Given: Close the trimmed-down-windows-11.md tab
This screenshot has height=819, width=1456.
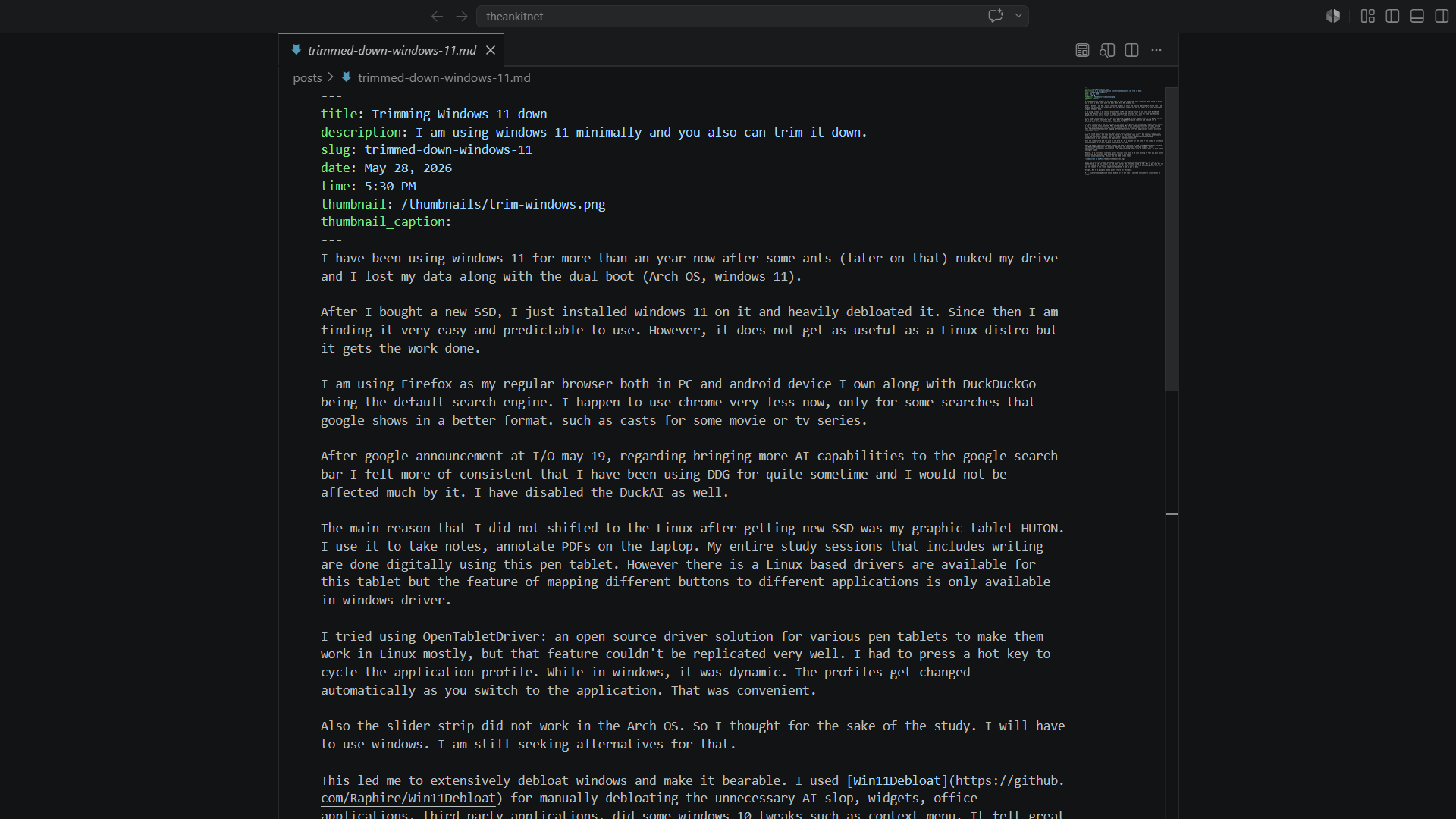Looking at the screenshot, I should (x=491, y=50).
